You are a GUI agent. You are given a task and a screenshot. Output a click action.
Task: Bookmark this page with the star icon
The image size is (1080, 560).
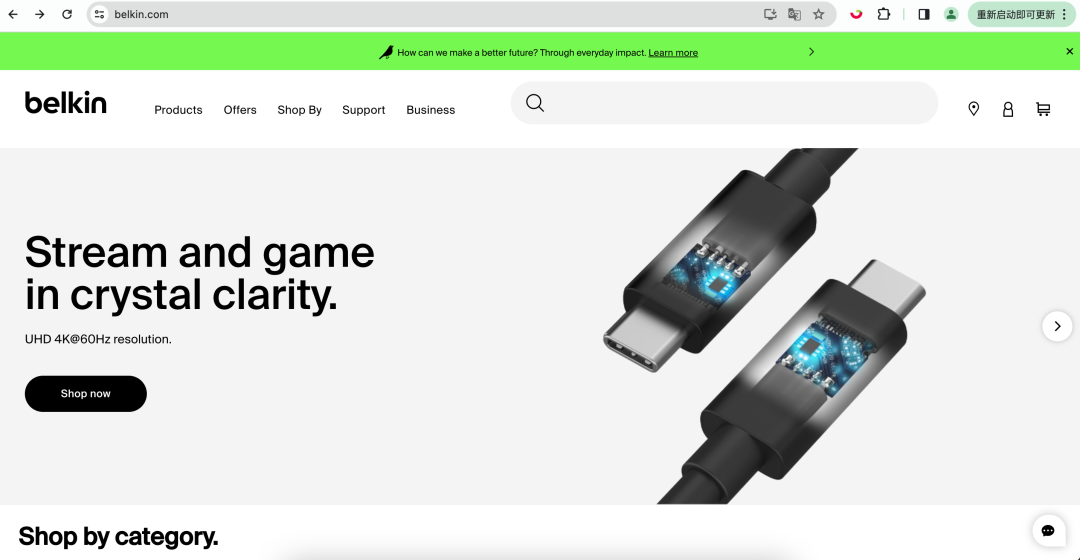[x=818, y=14]
